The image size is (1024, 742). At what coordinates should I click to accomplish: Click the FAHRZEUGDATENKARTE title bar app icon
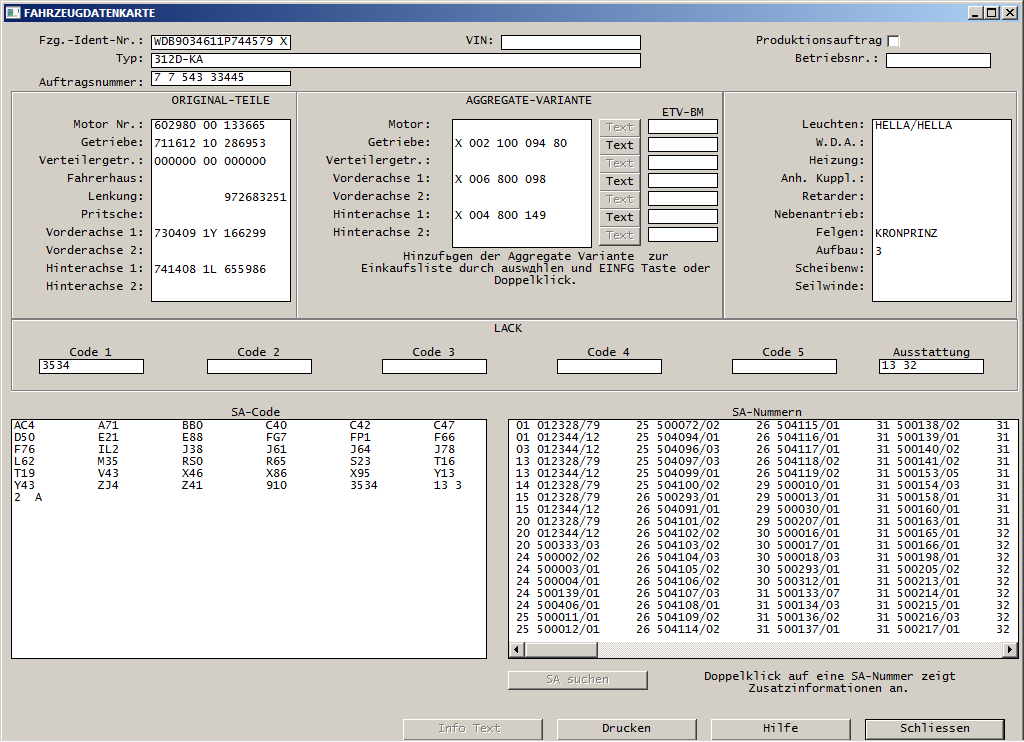click(x=12, y=12)
